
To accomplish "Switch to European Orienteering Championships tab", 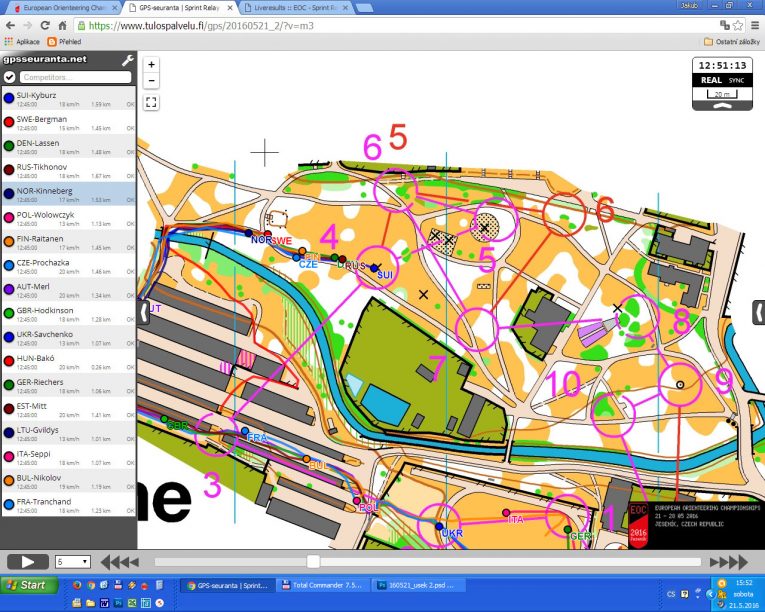I will point(63,8).
